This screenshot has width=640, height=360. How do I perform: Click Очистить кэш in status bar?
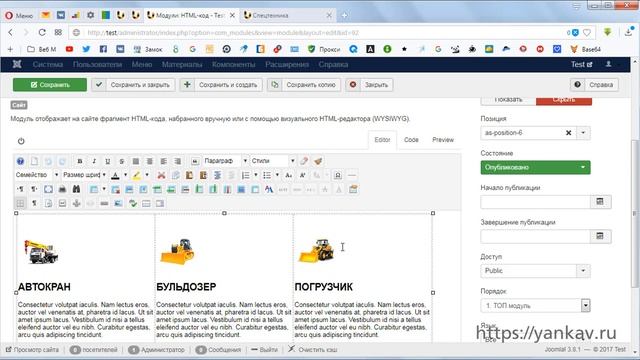313,350
